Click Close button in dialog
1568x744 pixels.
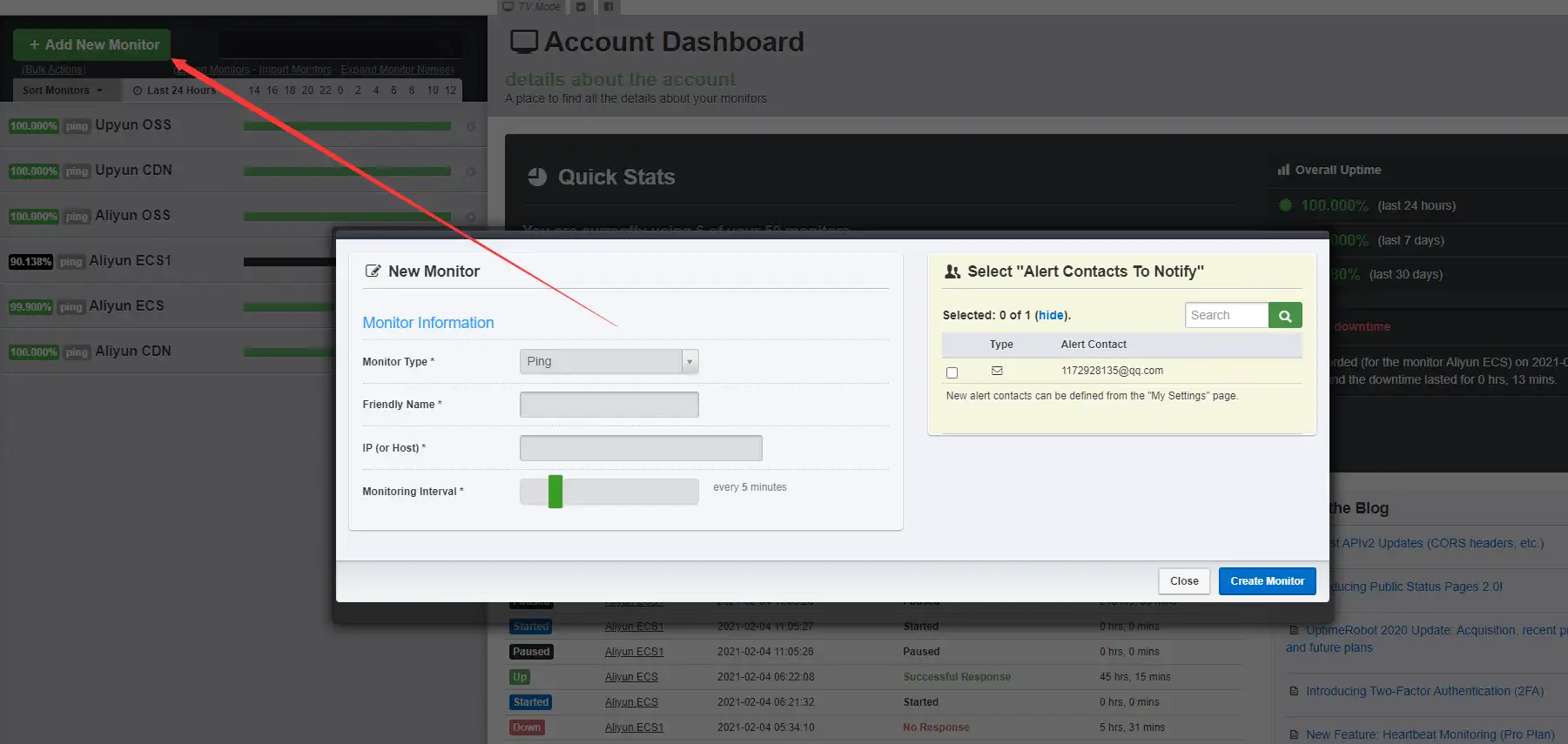click(1184, 581)
